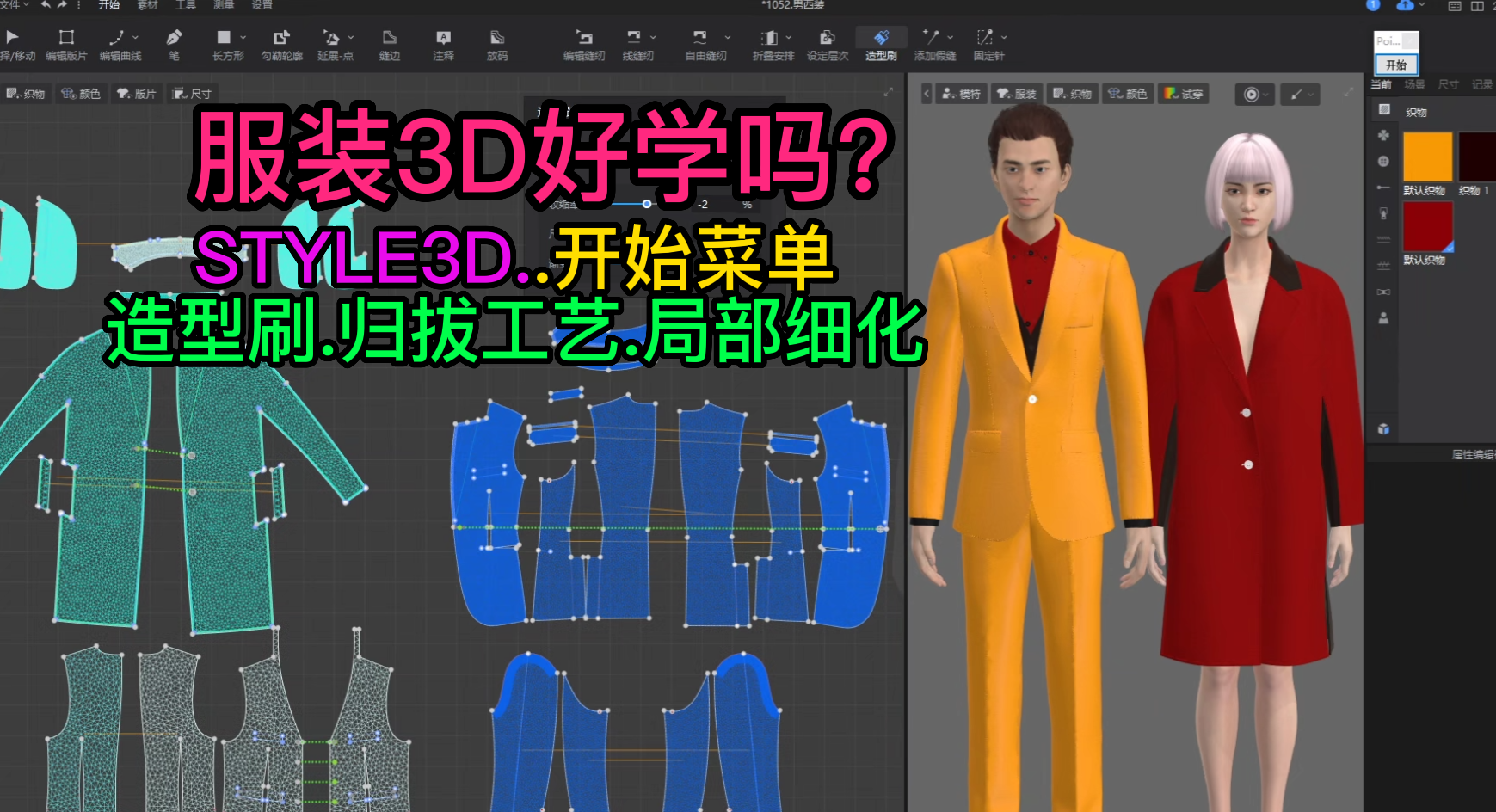Click the 开始 button in the small popup

(x=1396, y=65)
